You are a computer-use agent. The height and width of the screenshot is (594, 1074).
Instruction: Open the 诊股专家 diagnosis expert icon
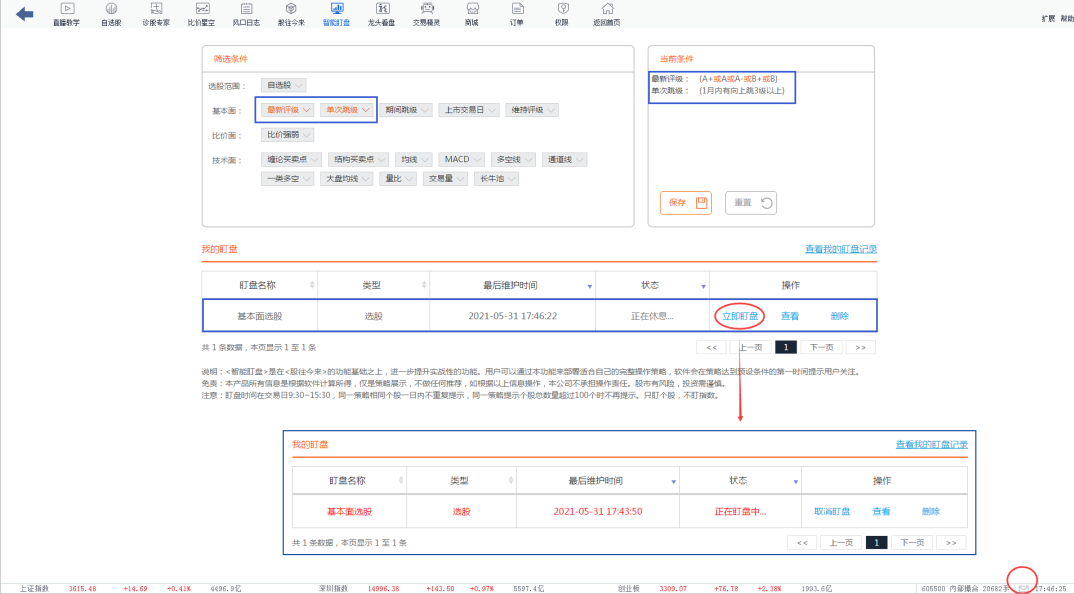coord(155,13)
